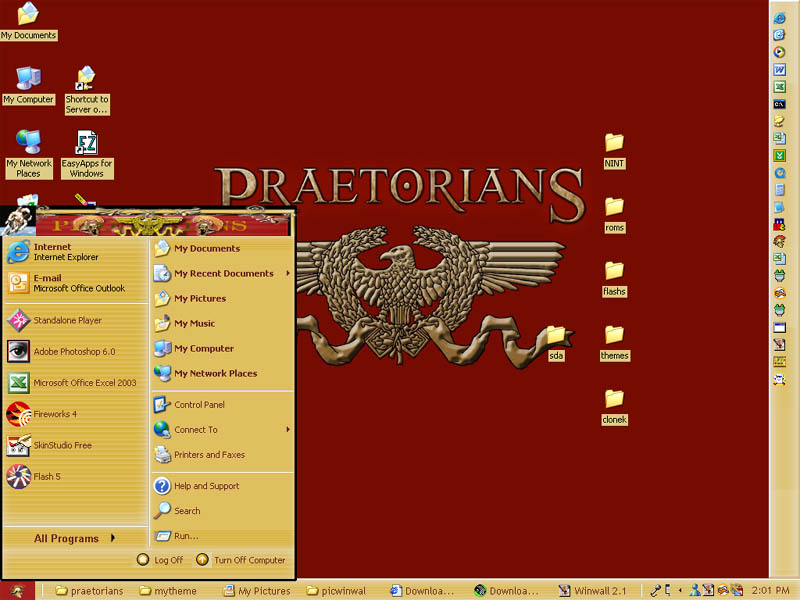Open My Network Places in the Start menu
Image resolution: width=800 pixels, height=600 pixels.
pyautogui.click(x=222, y=373)
